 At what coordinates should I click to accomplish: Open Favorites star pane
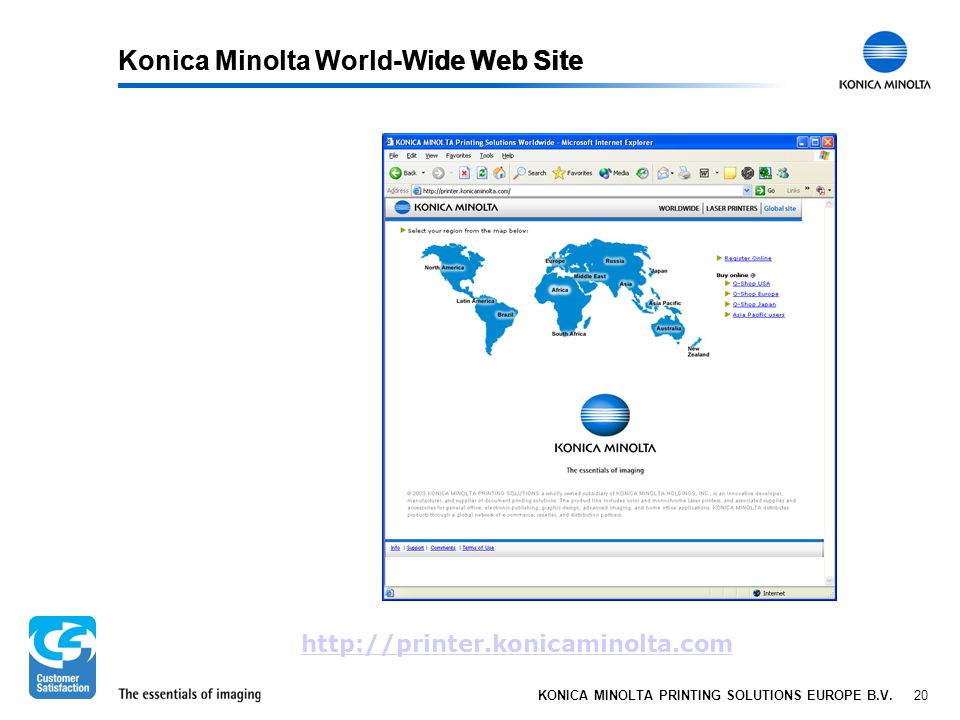click(x=572, y=173)
